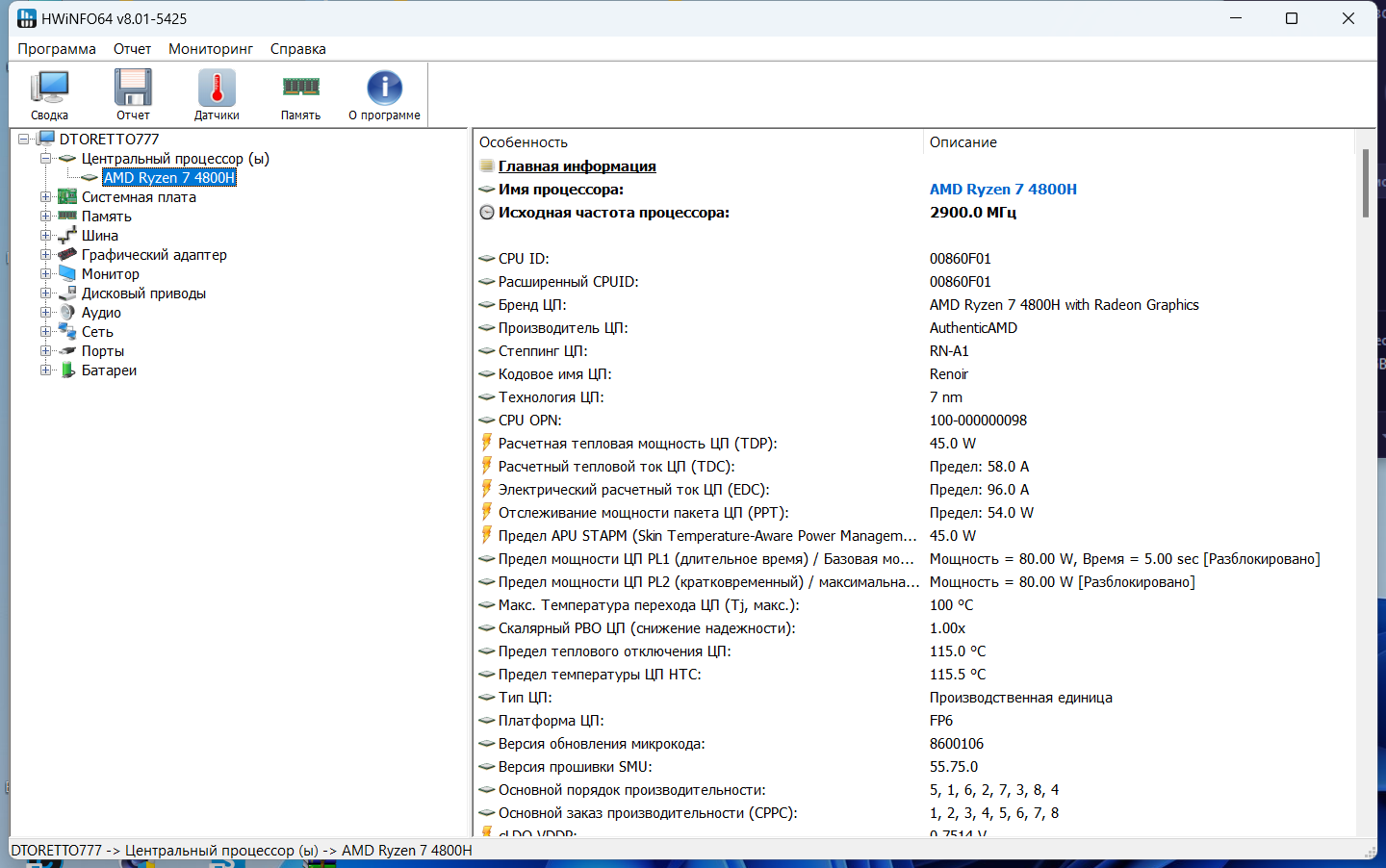Screen dimensions: 1386x868
Task: Click the lightning icon beside TDP row
Action: (x=487, y=443)
